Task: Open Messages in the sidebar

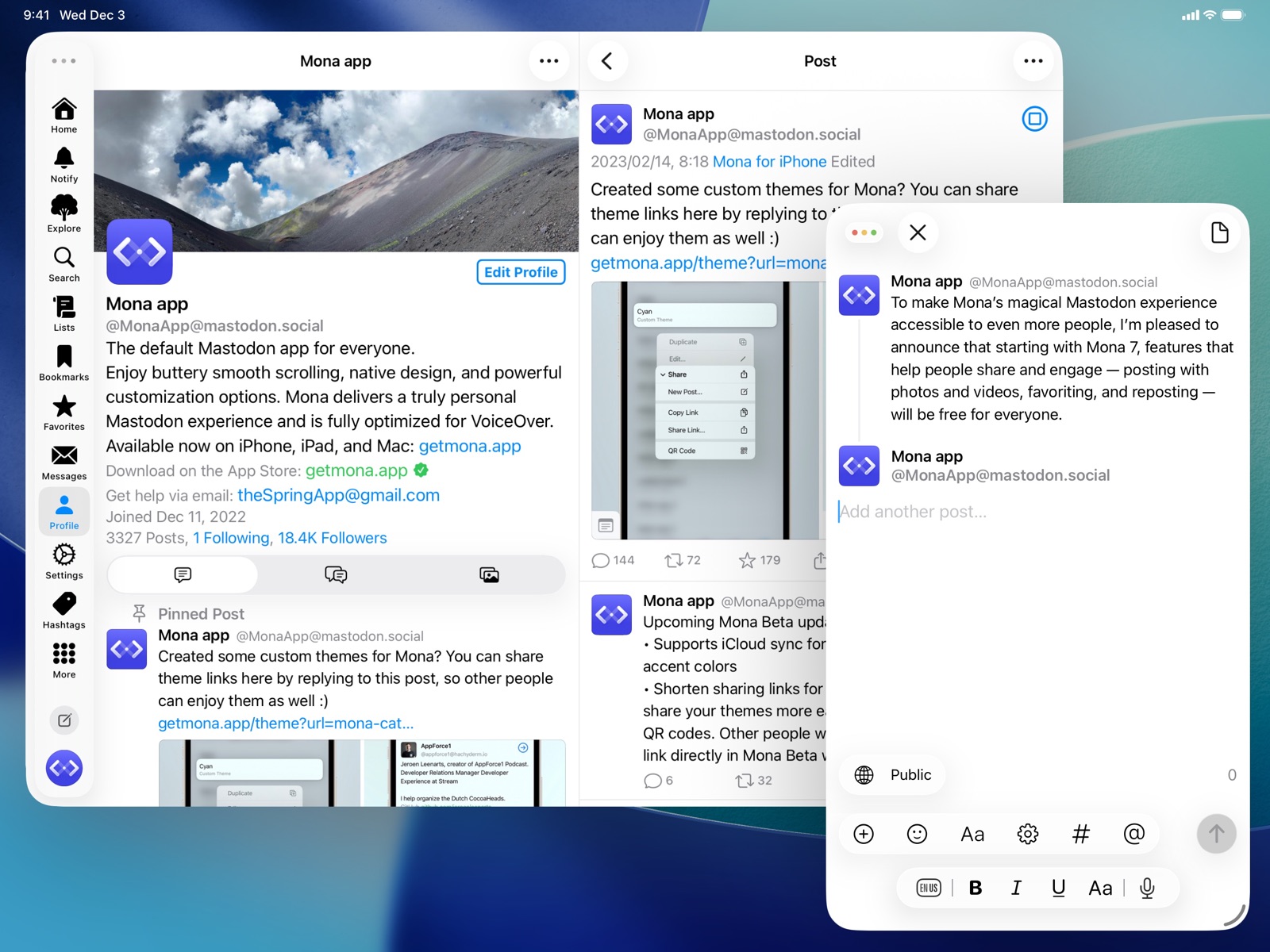Action: [x=64, y=463]
